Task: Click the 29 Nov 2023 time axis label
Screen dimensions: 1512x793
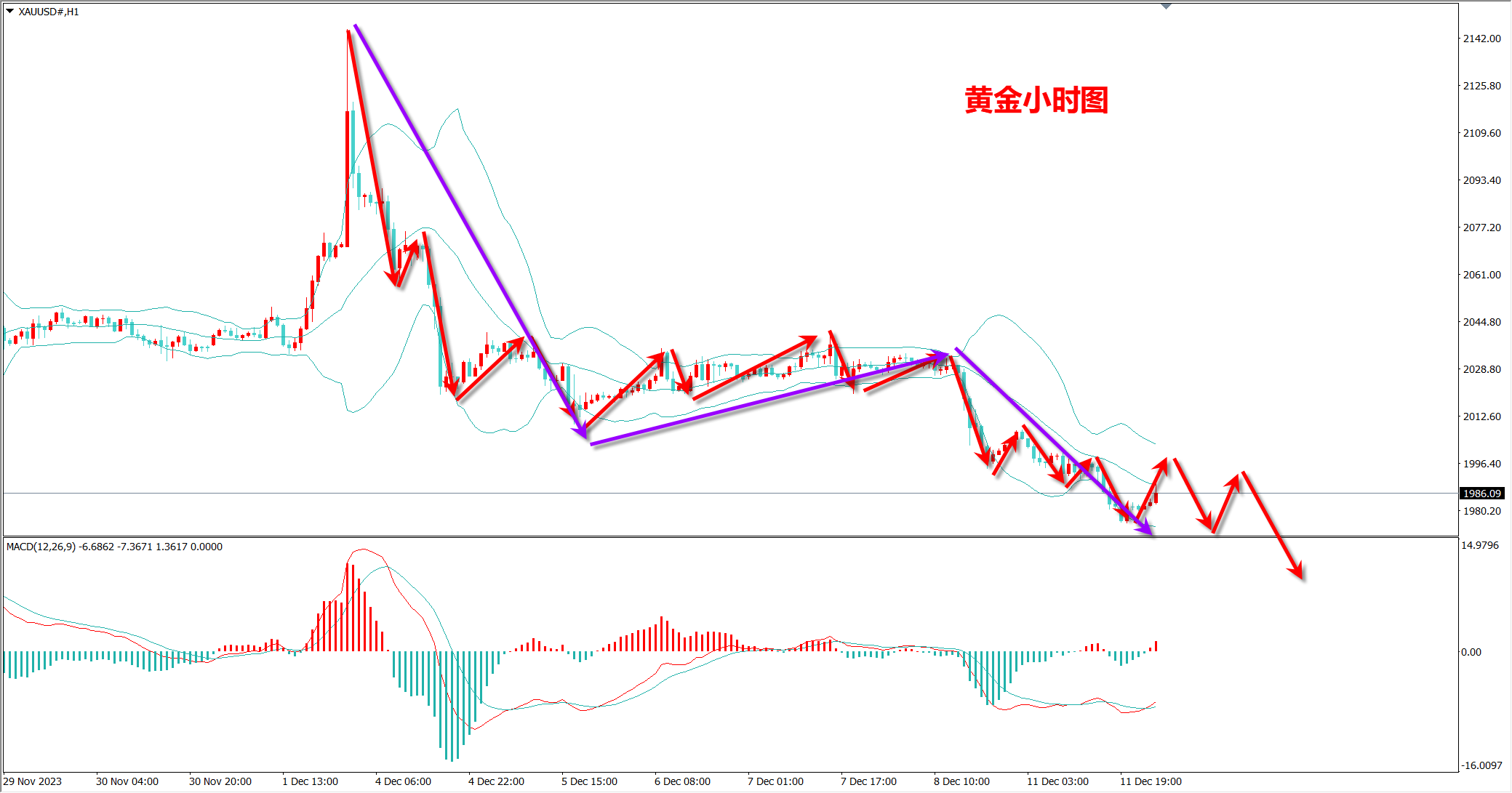Action: point(33,781)
